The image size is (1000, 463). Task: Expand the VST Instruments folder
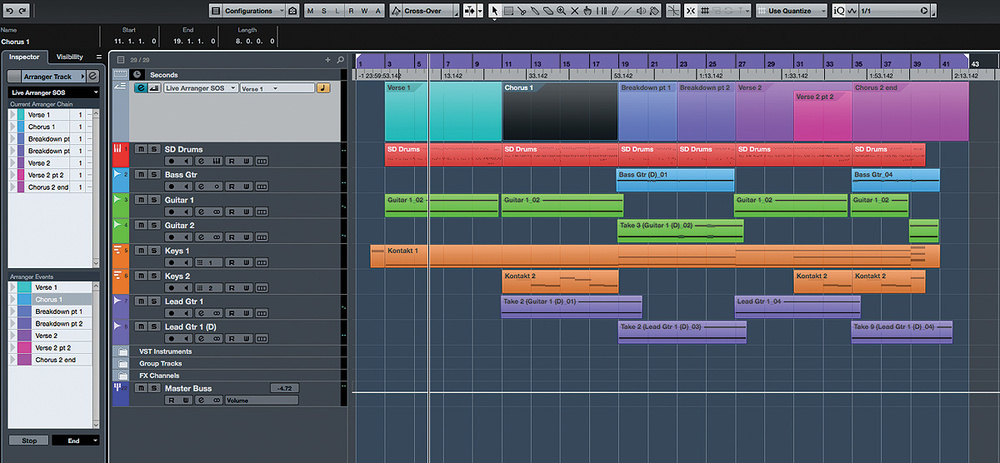coord(121,351)
